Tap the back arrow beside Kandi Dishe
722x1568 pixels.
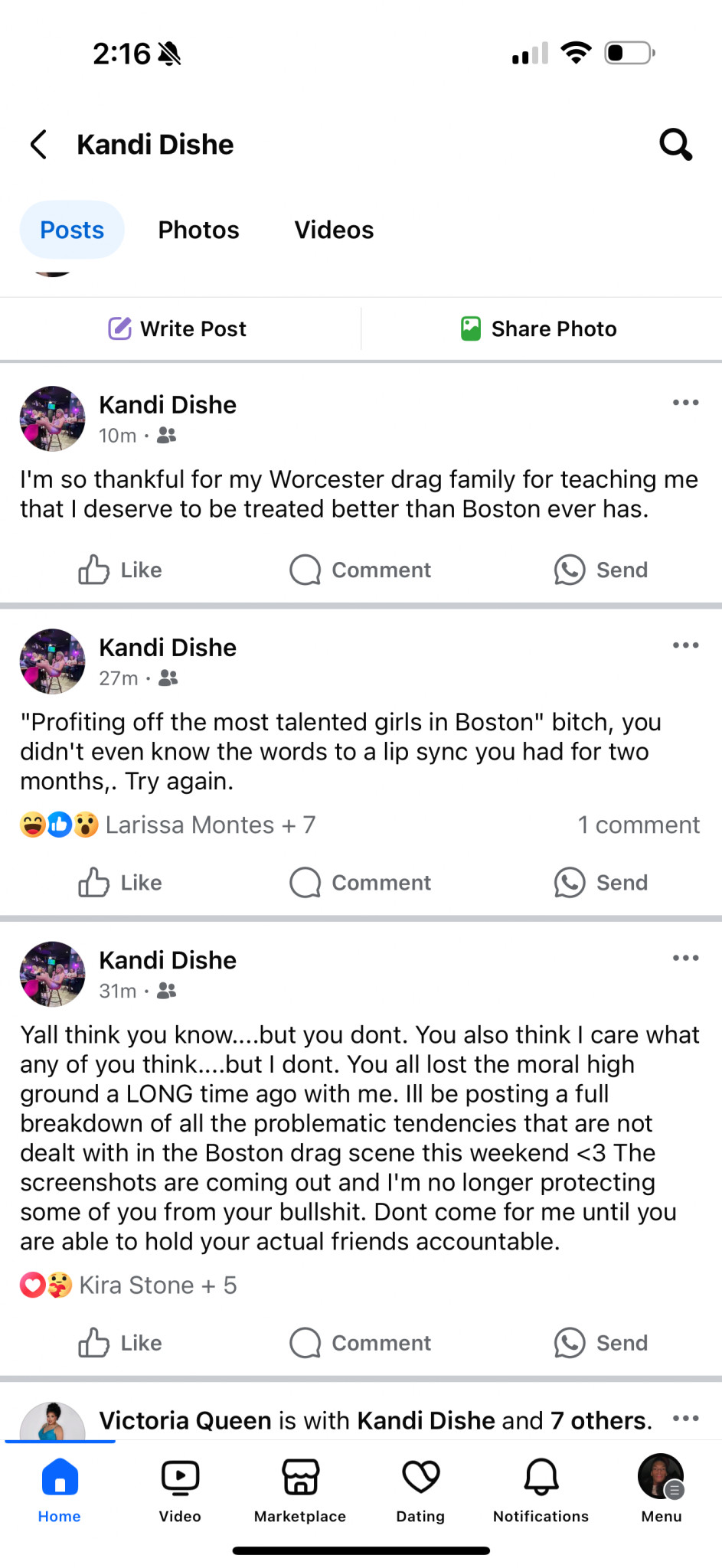[39, 144]
